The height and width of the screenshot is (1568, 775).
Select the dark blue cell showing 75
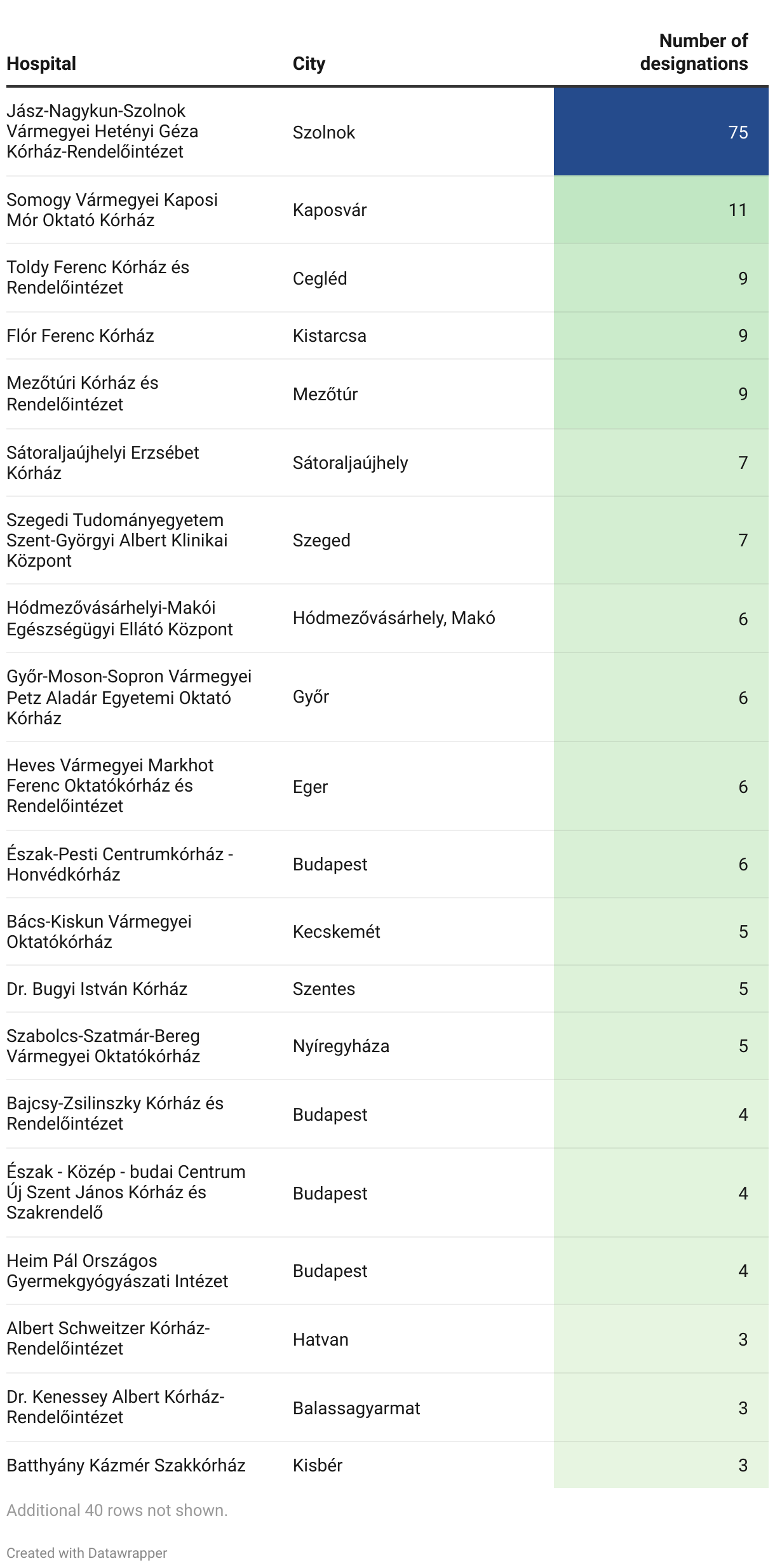(661, 132)
